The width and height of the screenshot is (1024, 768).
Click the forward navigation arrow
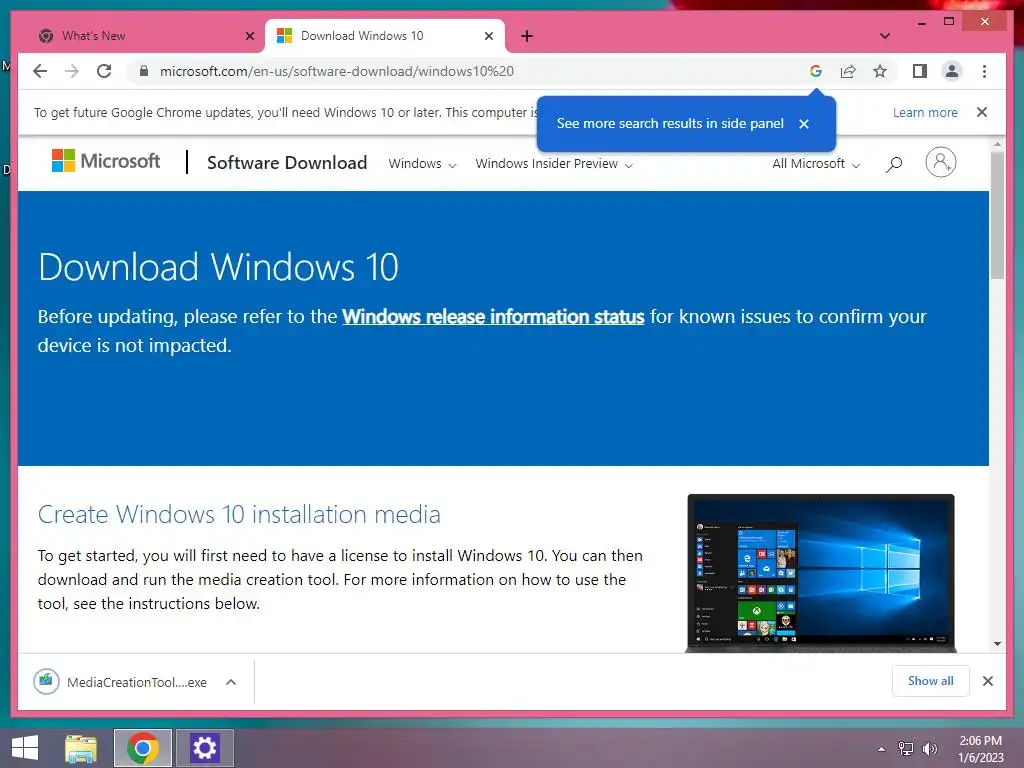pyautogui.click(x=72, y=71)
